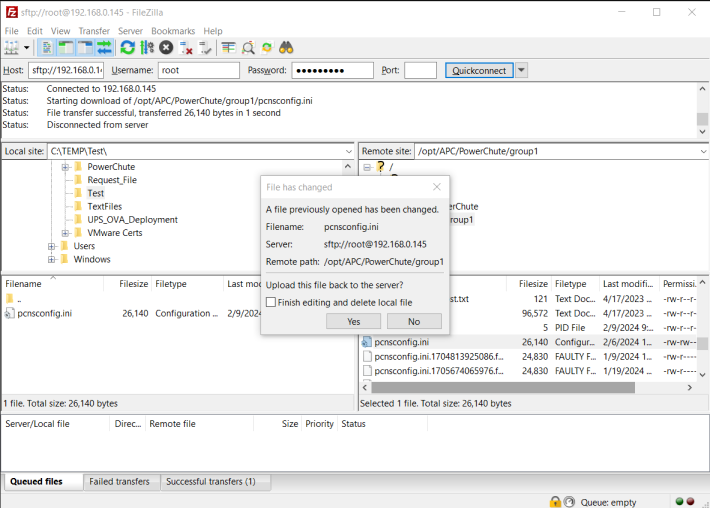The height and width of the screenshot is (508, 710).
Task: Click the reconnect to last server icon
Action: coord(205,48)
